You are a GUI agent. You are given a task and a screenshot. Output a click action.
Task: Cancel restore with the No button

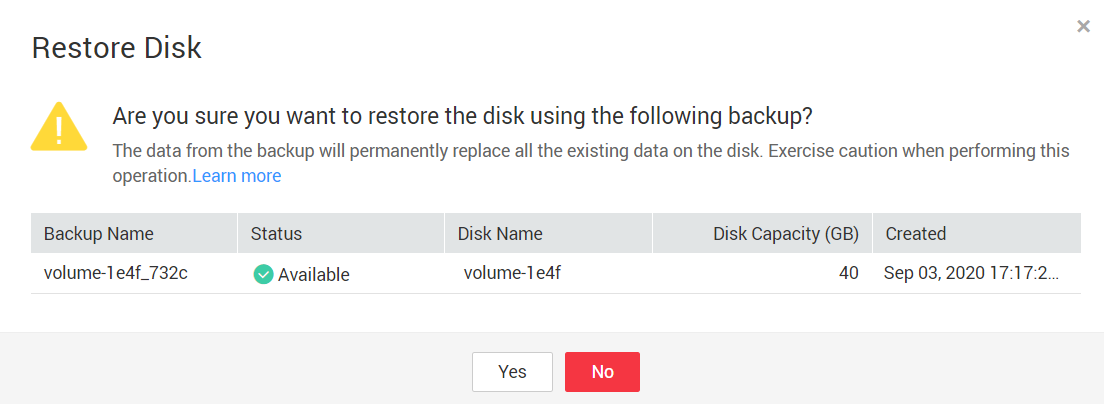[x=602, y=372]
